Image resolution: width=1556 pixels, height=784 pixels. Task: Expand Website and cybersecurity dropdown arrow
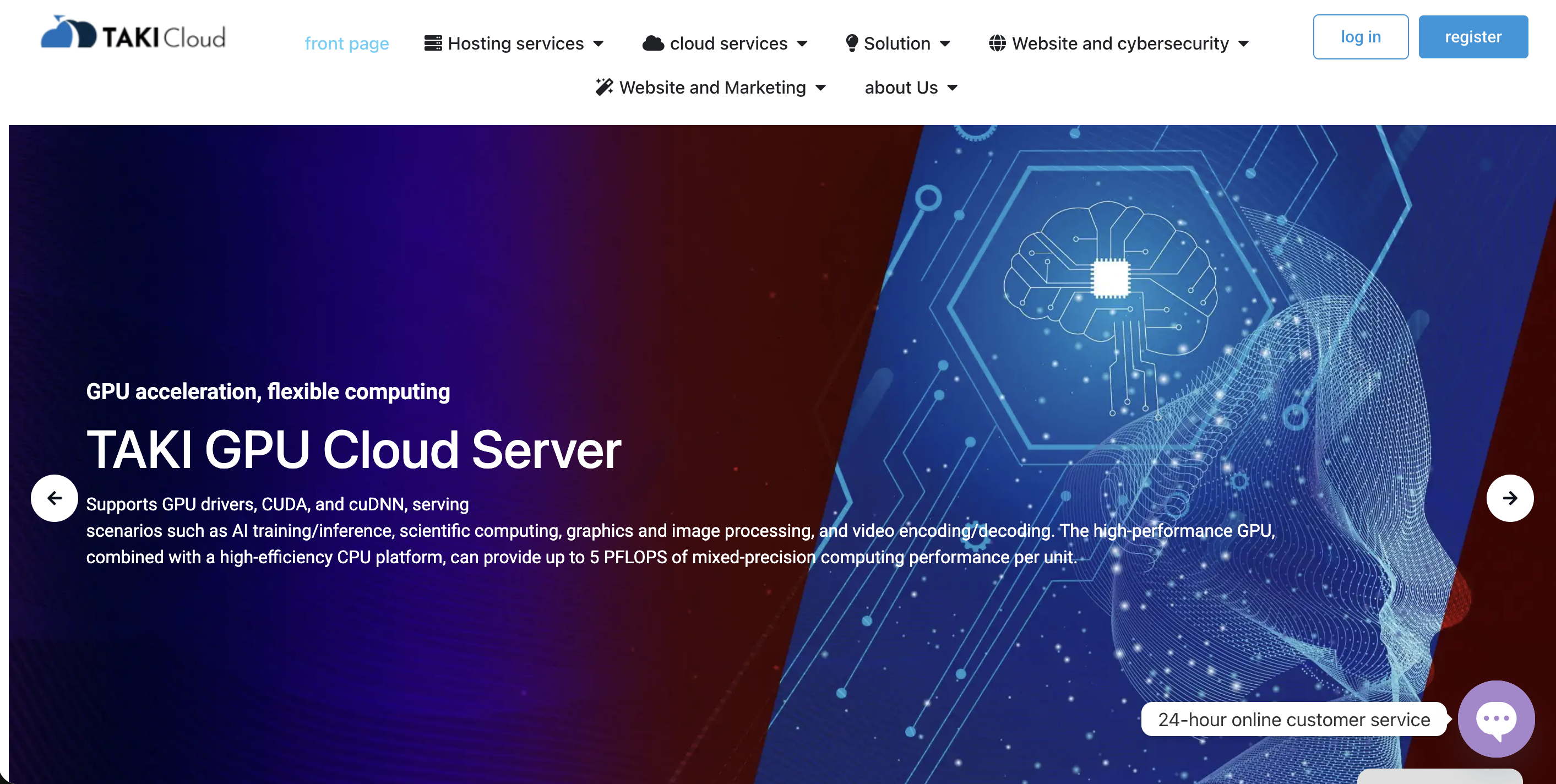coord(1244,44)
